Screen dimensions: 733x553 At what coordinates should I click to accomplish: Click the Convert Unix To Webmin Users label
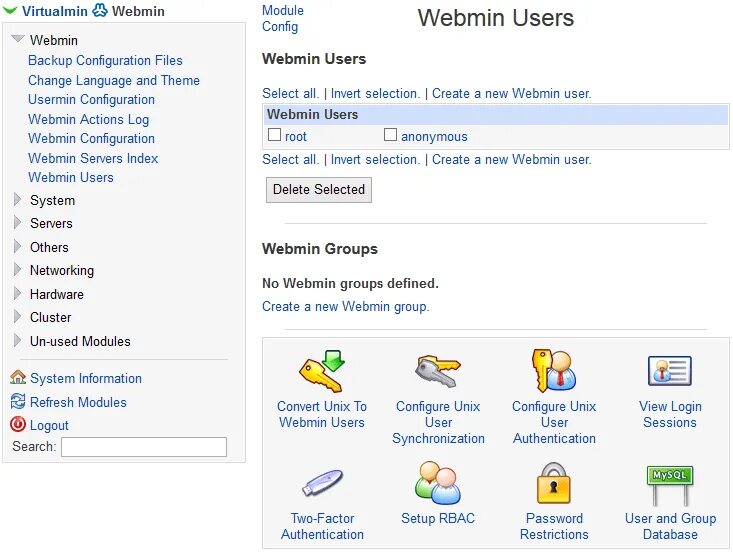[x=322, y=414]
